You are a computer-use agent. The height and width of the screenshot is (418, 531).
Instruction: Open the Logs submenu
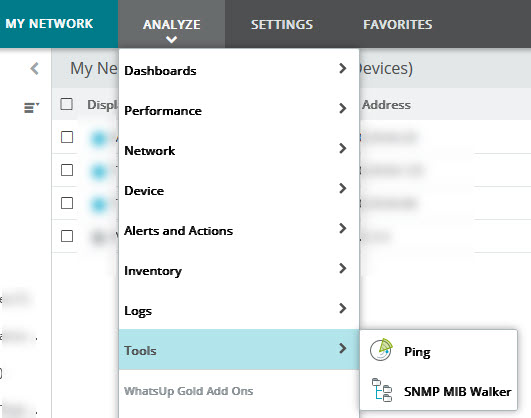coord(239,310)
